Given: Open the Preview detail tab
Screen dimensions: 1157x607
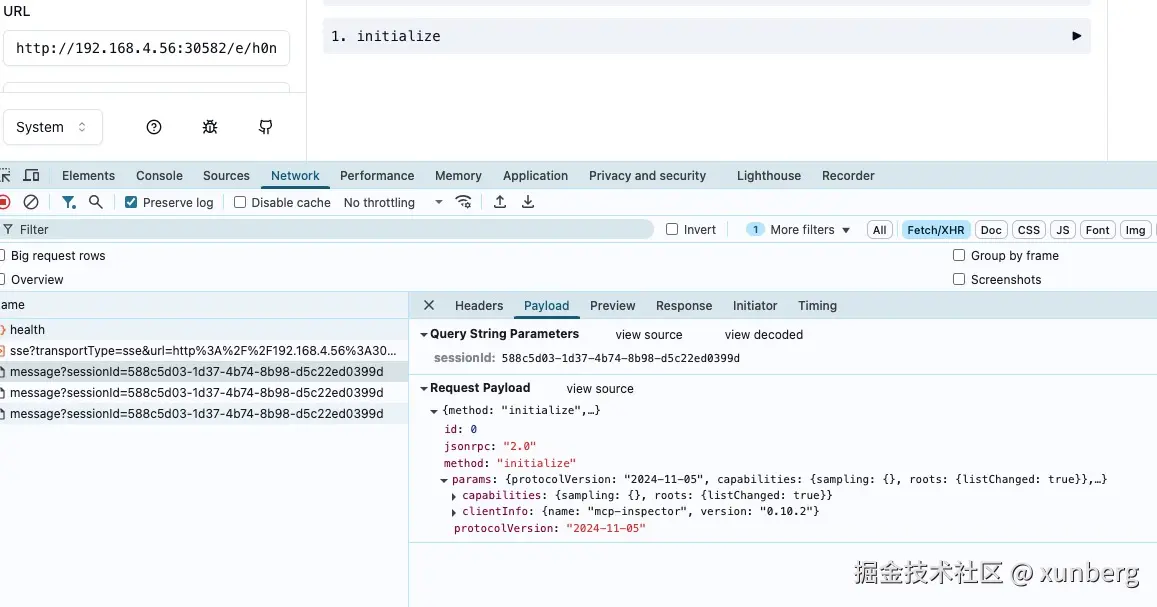Looking at the screenshot, I should pyautogui.click(x=612, y=305).
